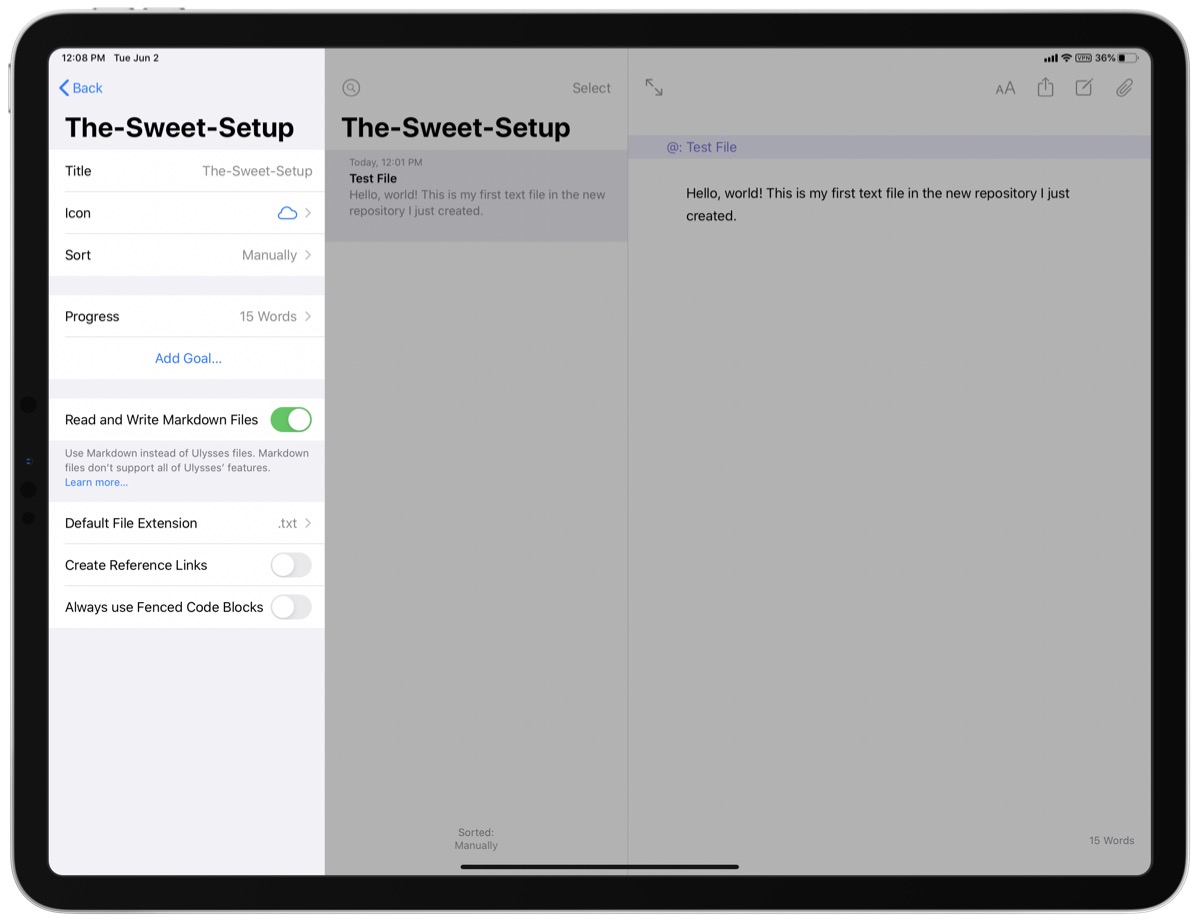Tap the cloud icon in Icon row

tap(287, 213)
